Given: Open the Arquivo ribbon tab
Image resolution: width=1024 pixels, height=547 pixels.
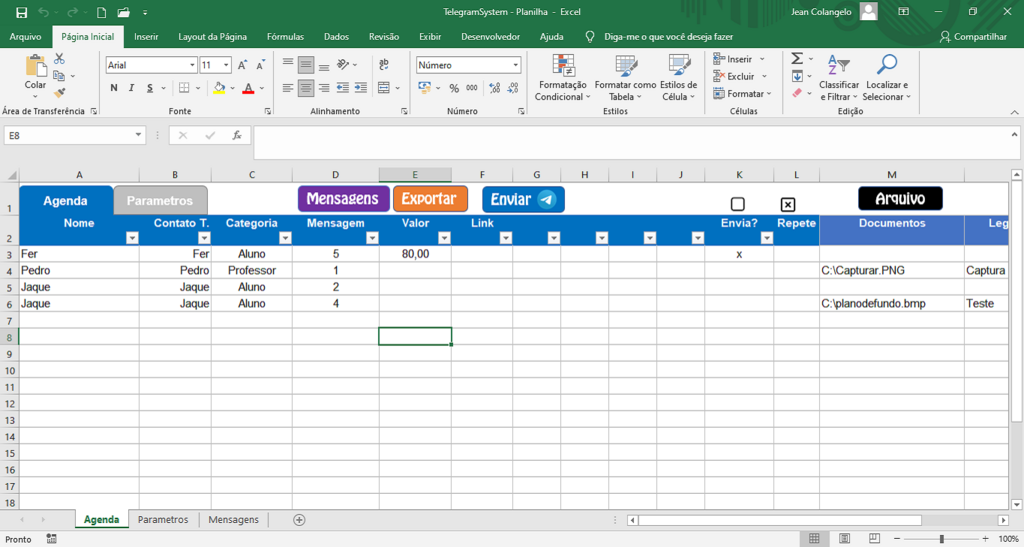Looking at the screenshot, I should pyautogui.click(x=25, y=37).
